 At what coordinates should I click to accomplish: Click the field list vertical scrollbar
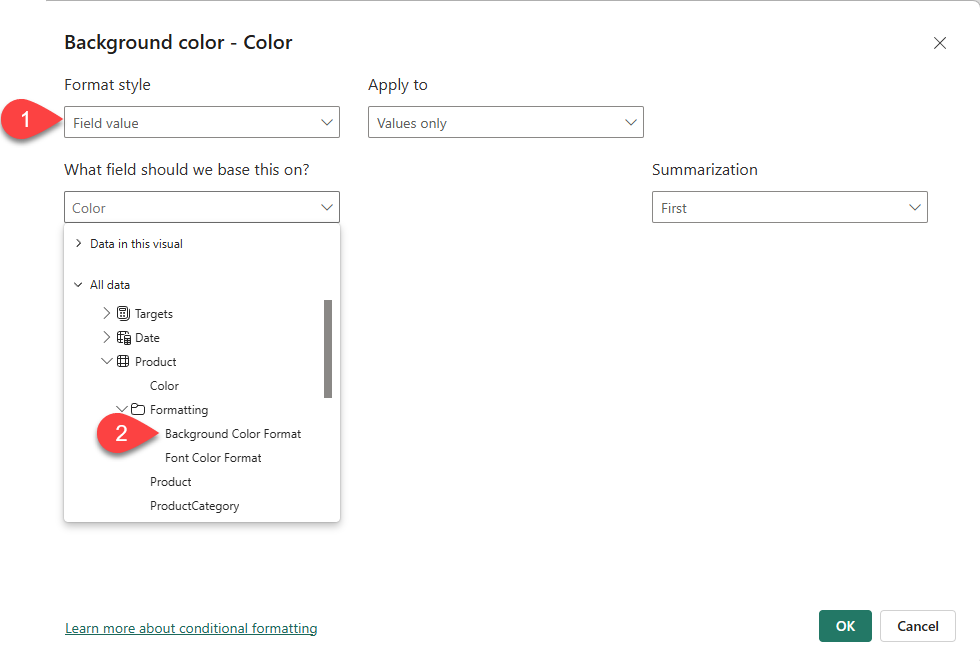coord(328,348)
